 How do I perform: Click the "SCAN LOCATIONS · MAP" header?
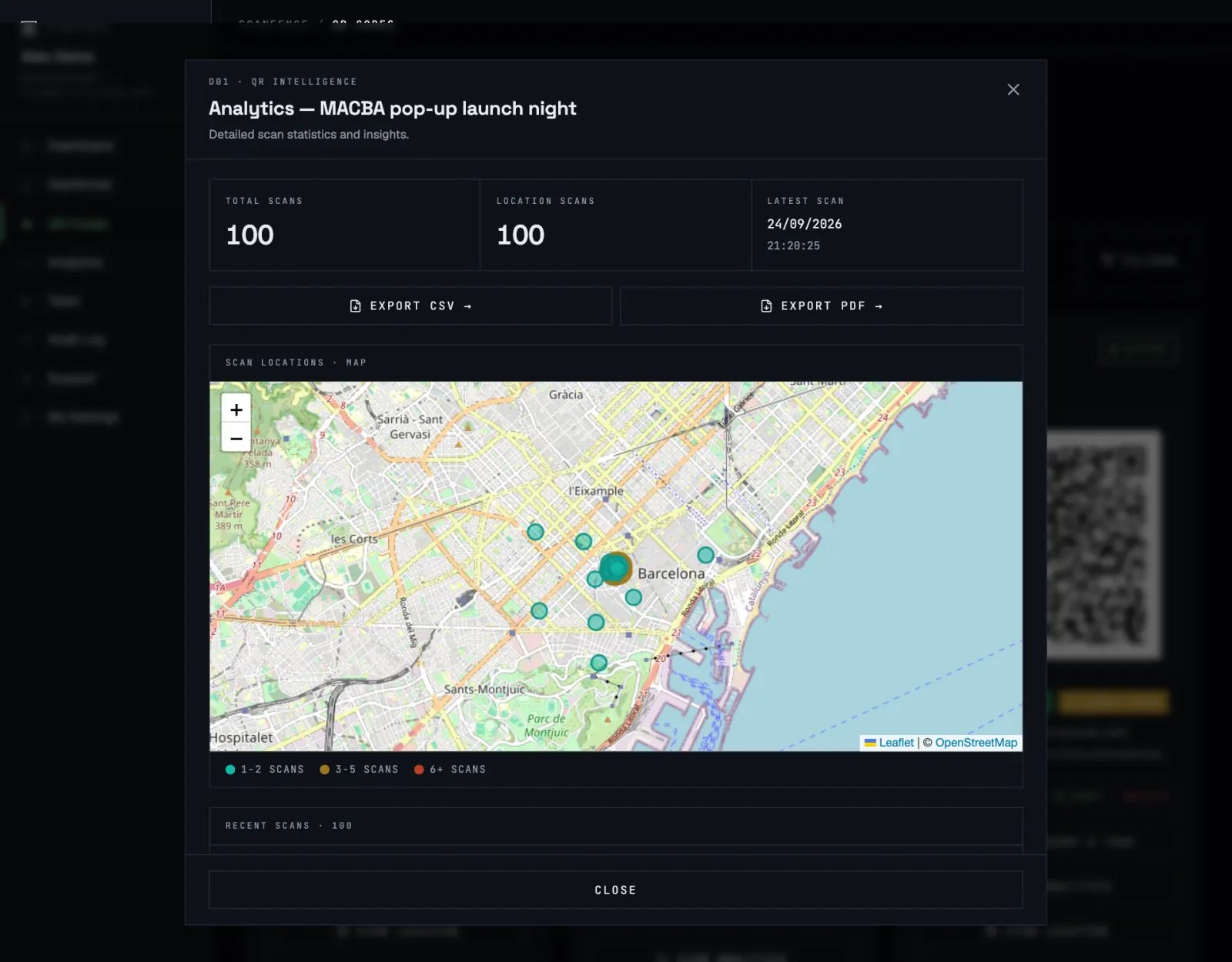point(296,362)
